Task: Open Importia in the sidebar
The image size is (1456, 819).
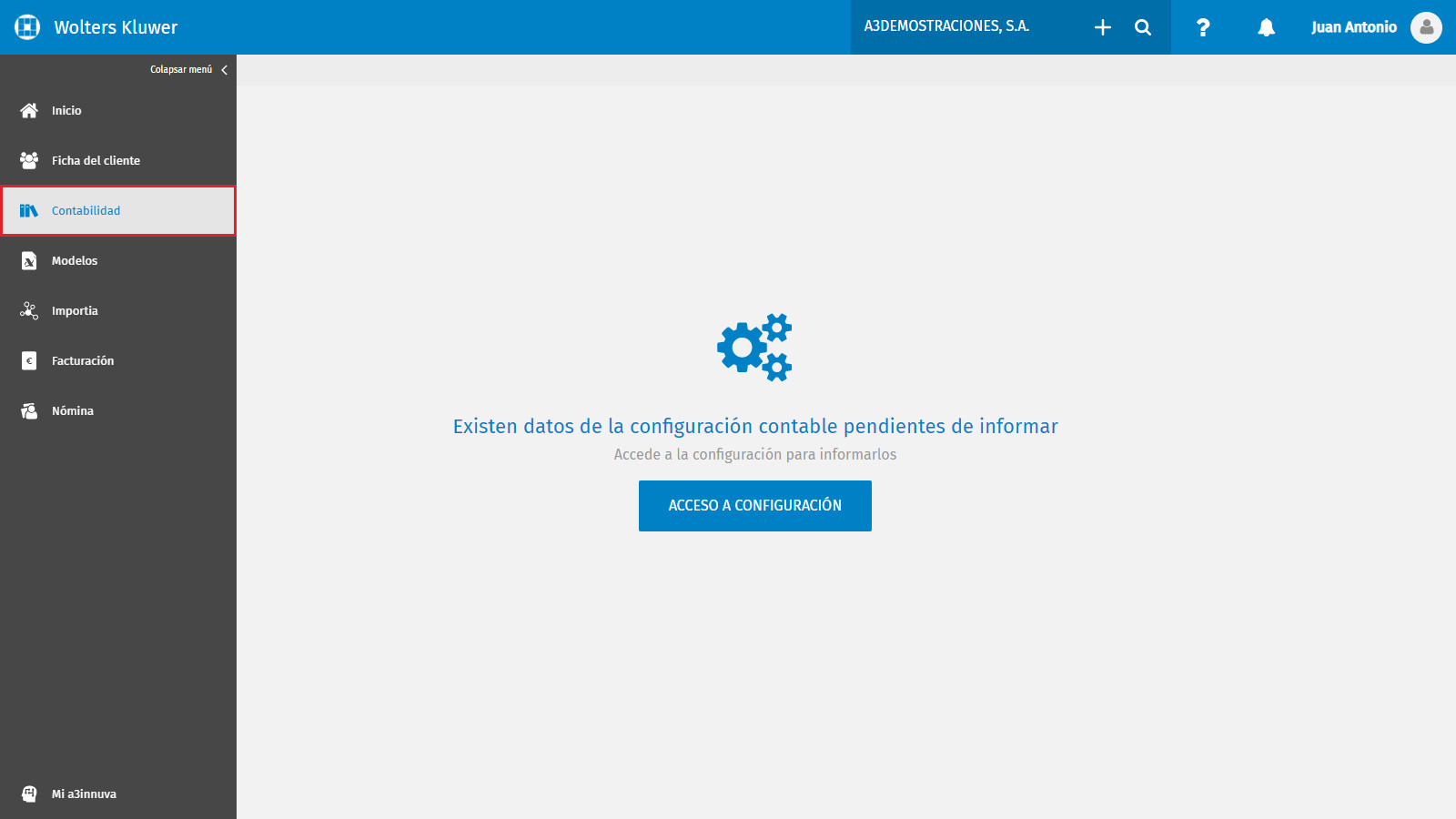Action: 118,310
